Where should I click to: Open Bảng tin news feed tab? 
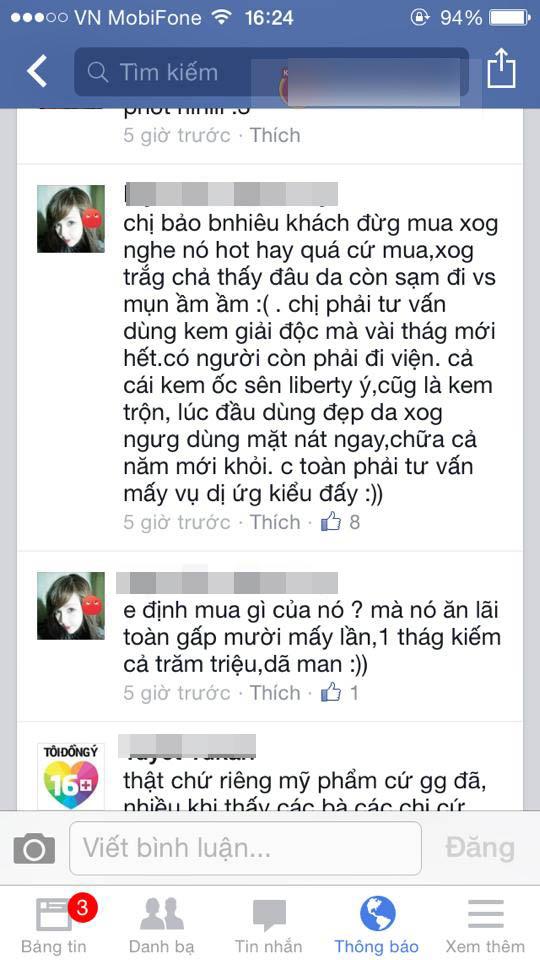pyautogui.click(x=53, y=922)
